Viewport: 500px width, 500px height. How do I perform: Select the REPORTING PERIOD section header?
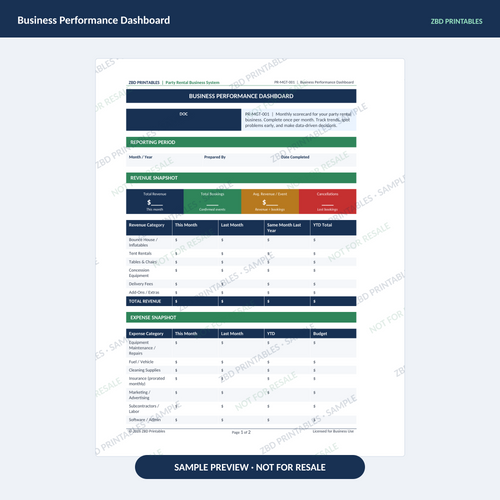(x=241, y=142)
